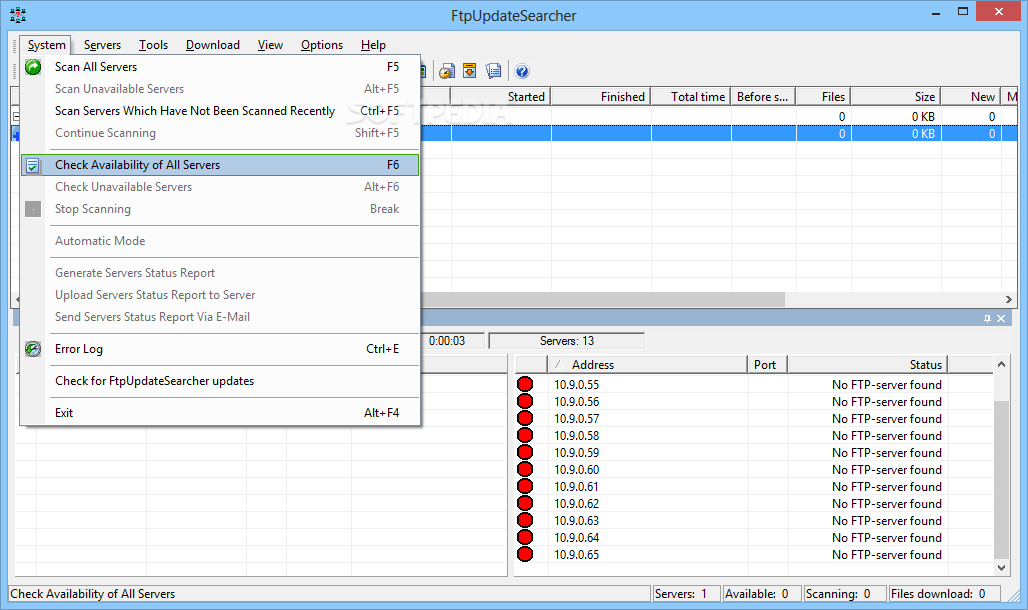This screenshot has width=1028, height=610.
Task: Click down arrow of address list scrollbar
Action: pyautogui.click(x=1001, y=568)
